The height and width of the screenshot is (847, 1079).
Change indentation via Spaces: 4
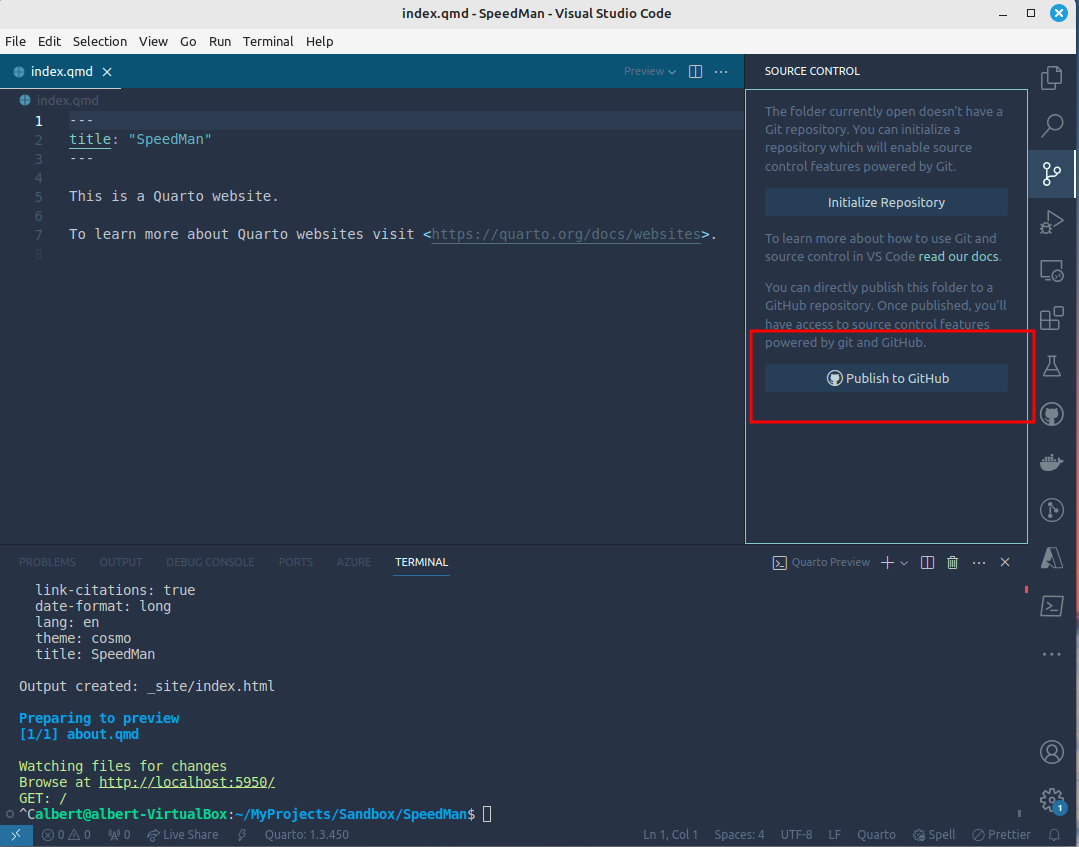point(739,835)
